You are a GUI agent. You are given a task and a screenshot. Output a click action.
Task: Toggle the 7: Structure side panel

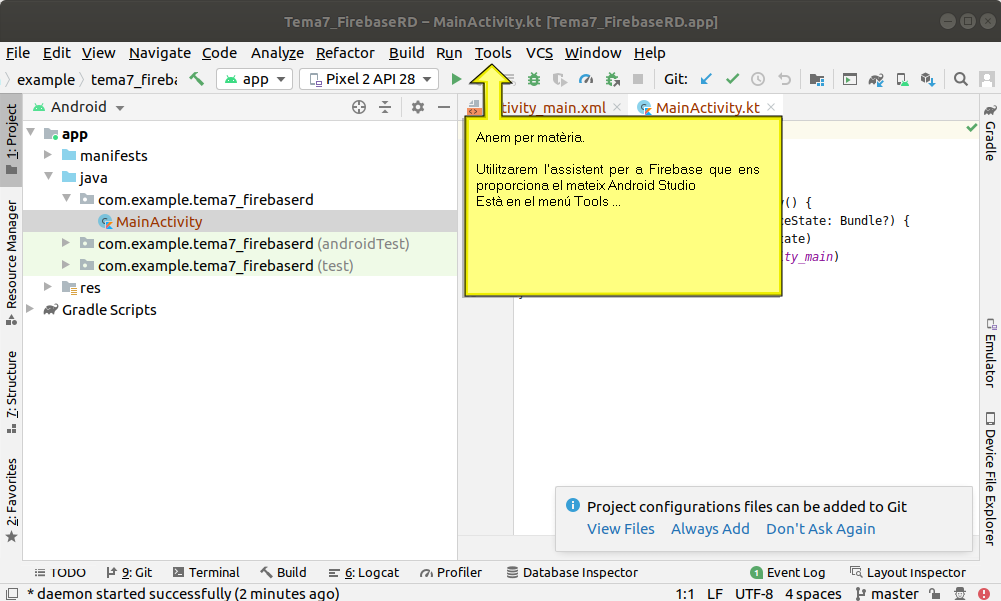(11, 392)
